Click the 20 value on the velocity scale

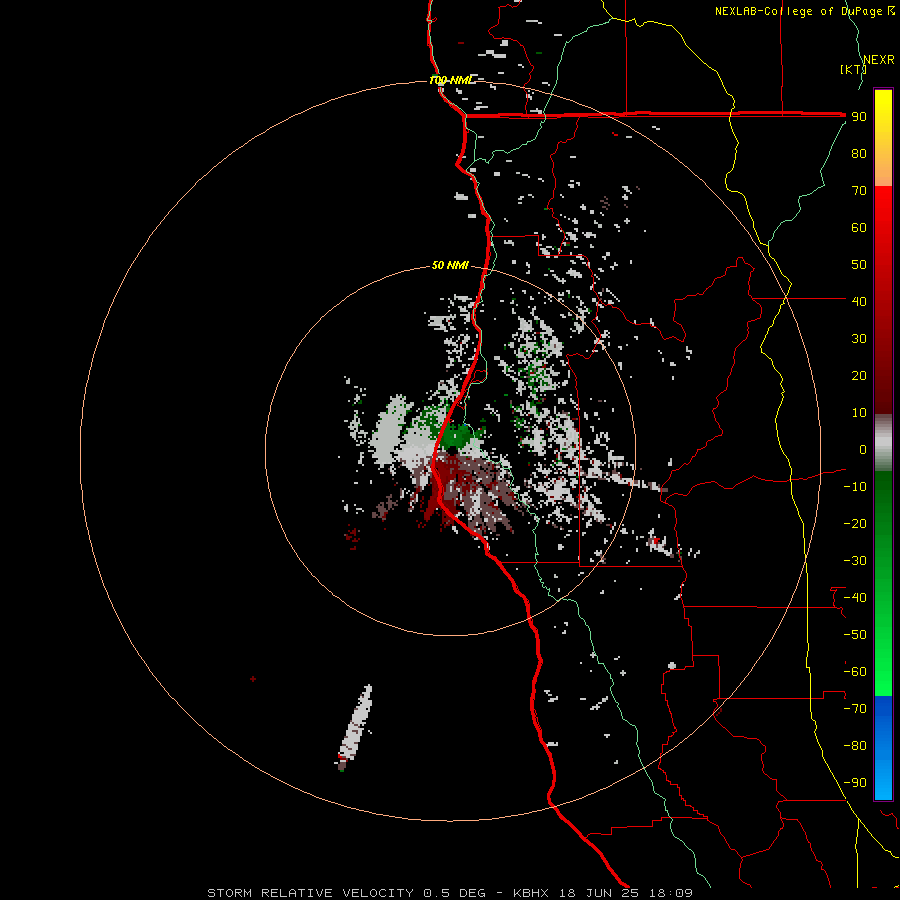[x=859, y=376]
